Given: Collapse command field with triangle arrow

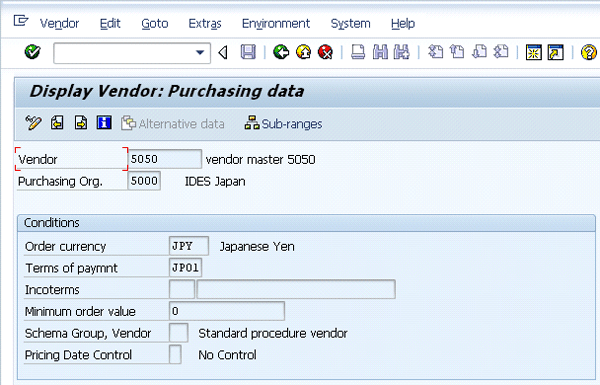Looking at the screenshot, I should click(223, 52).
